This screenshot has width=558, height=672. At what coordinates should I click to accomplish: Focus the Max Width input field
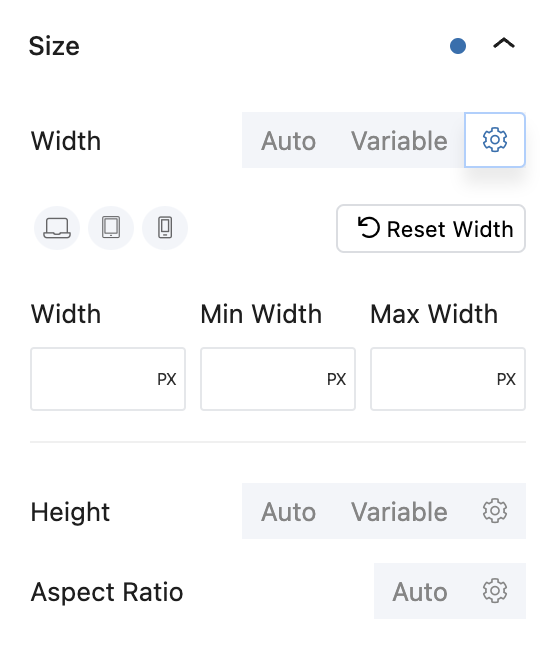tap(448, 379)
